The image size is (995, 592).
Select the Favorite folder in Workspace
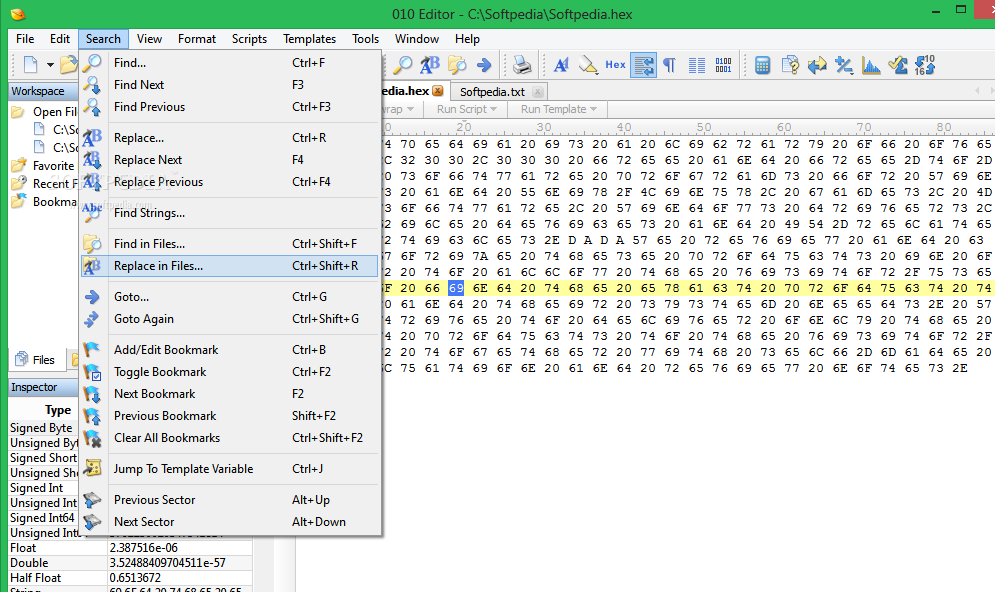point(43,166)
